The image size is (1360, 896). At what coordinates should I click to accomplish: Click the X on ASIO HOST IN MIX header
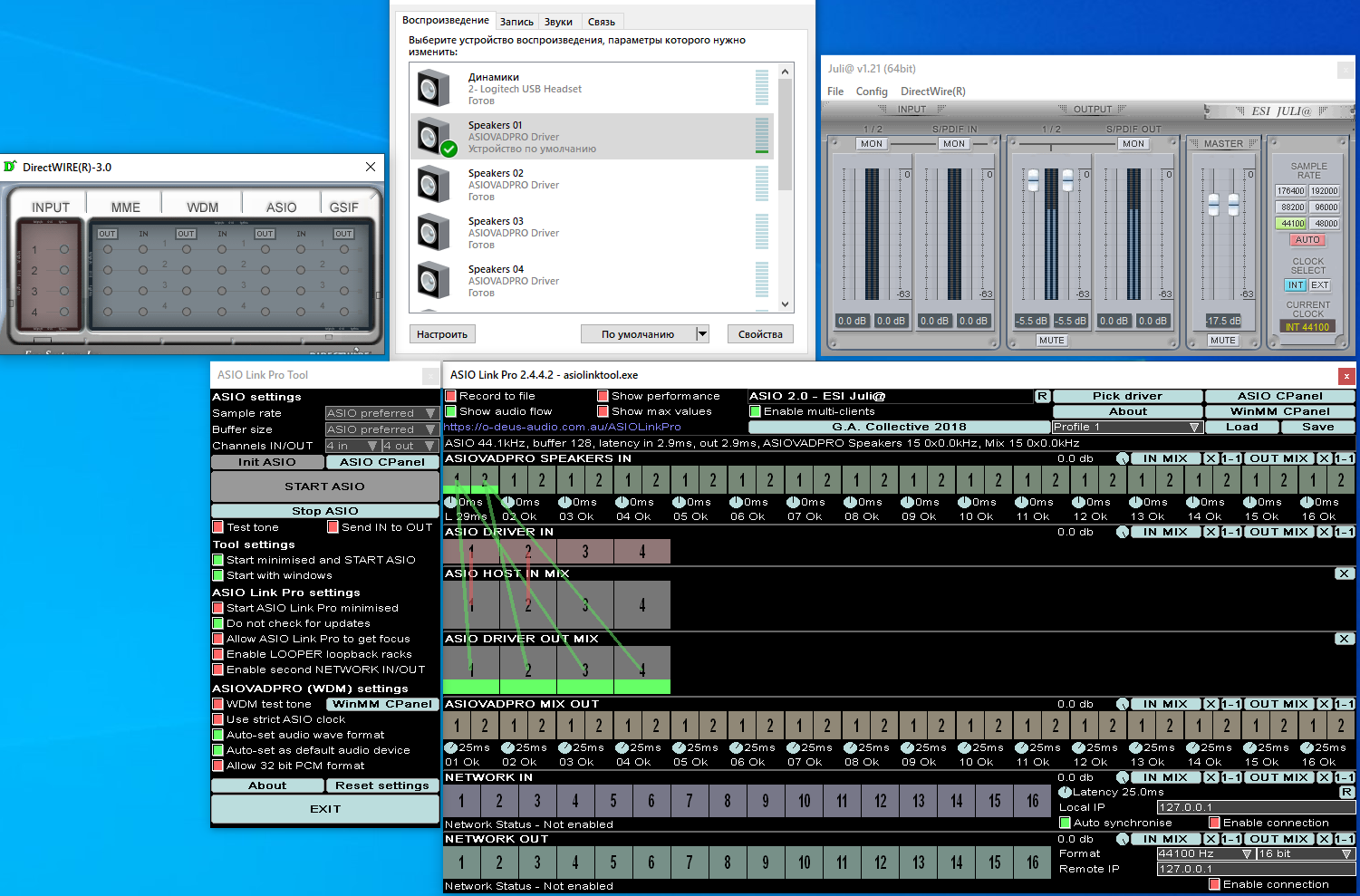(1344, 573)
